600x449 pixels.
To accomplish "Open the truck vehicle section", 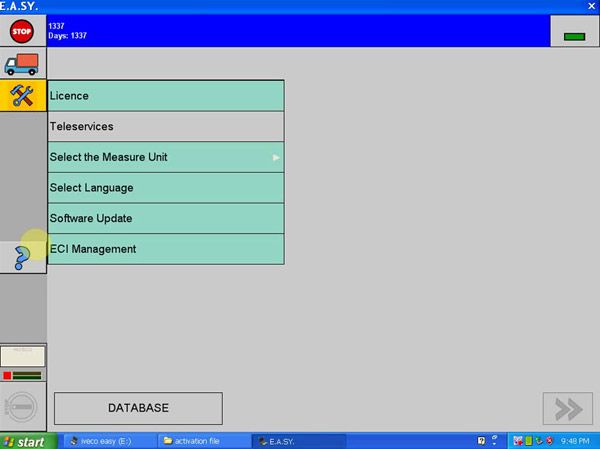I will (x=22, y=63).
